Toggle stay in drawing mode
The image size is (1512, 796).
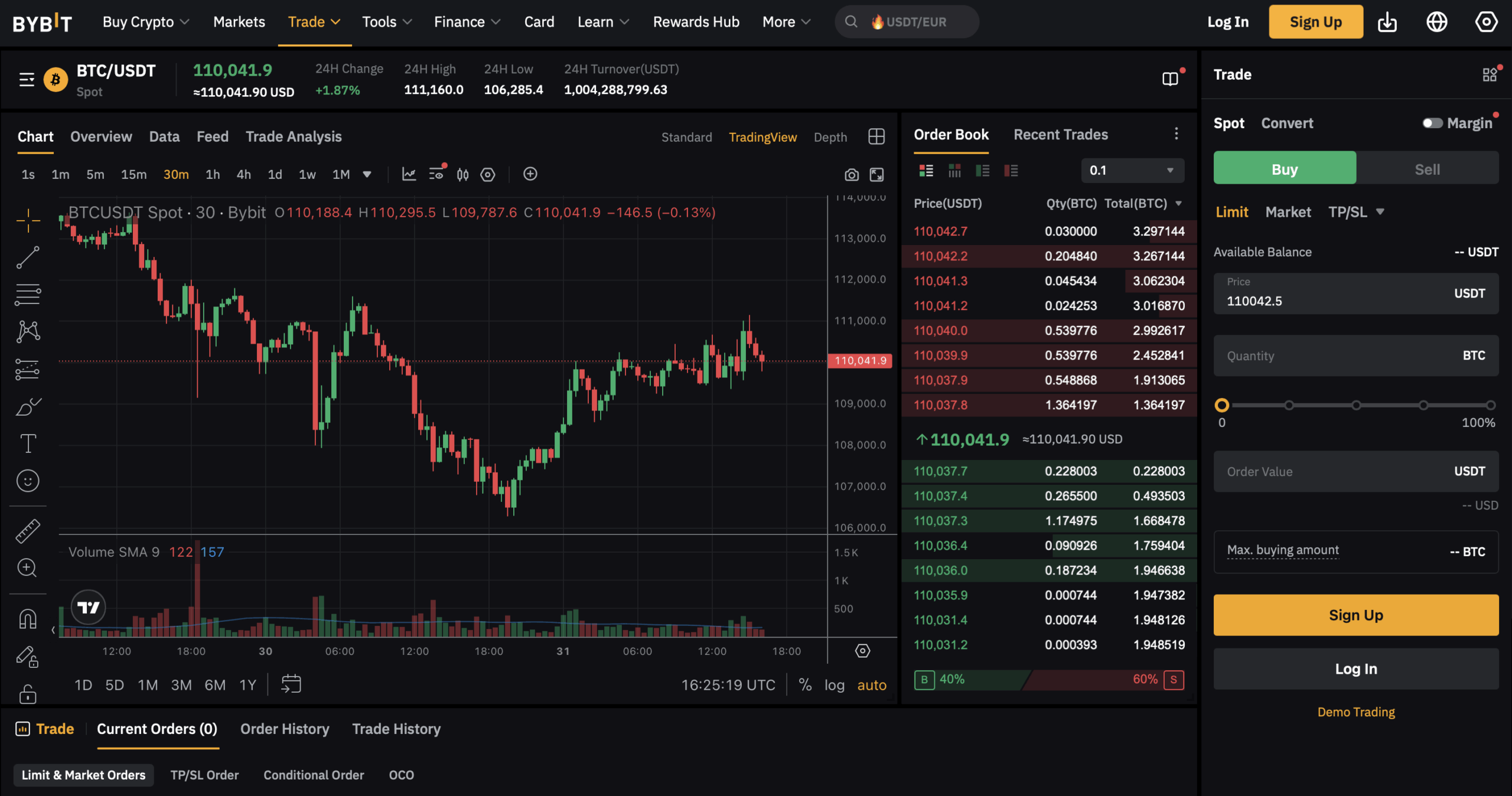(x=27, y=657)
